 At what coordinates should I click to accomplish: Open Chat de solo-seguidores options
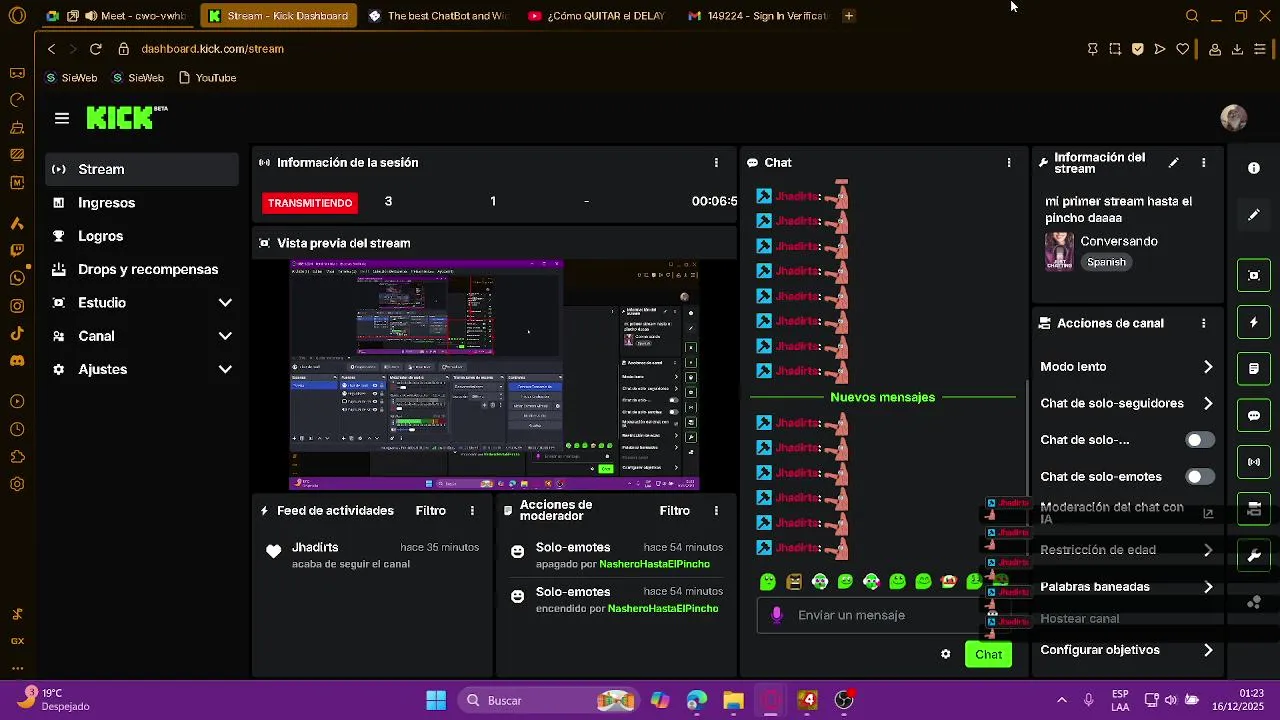[x=1127, y=404]
